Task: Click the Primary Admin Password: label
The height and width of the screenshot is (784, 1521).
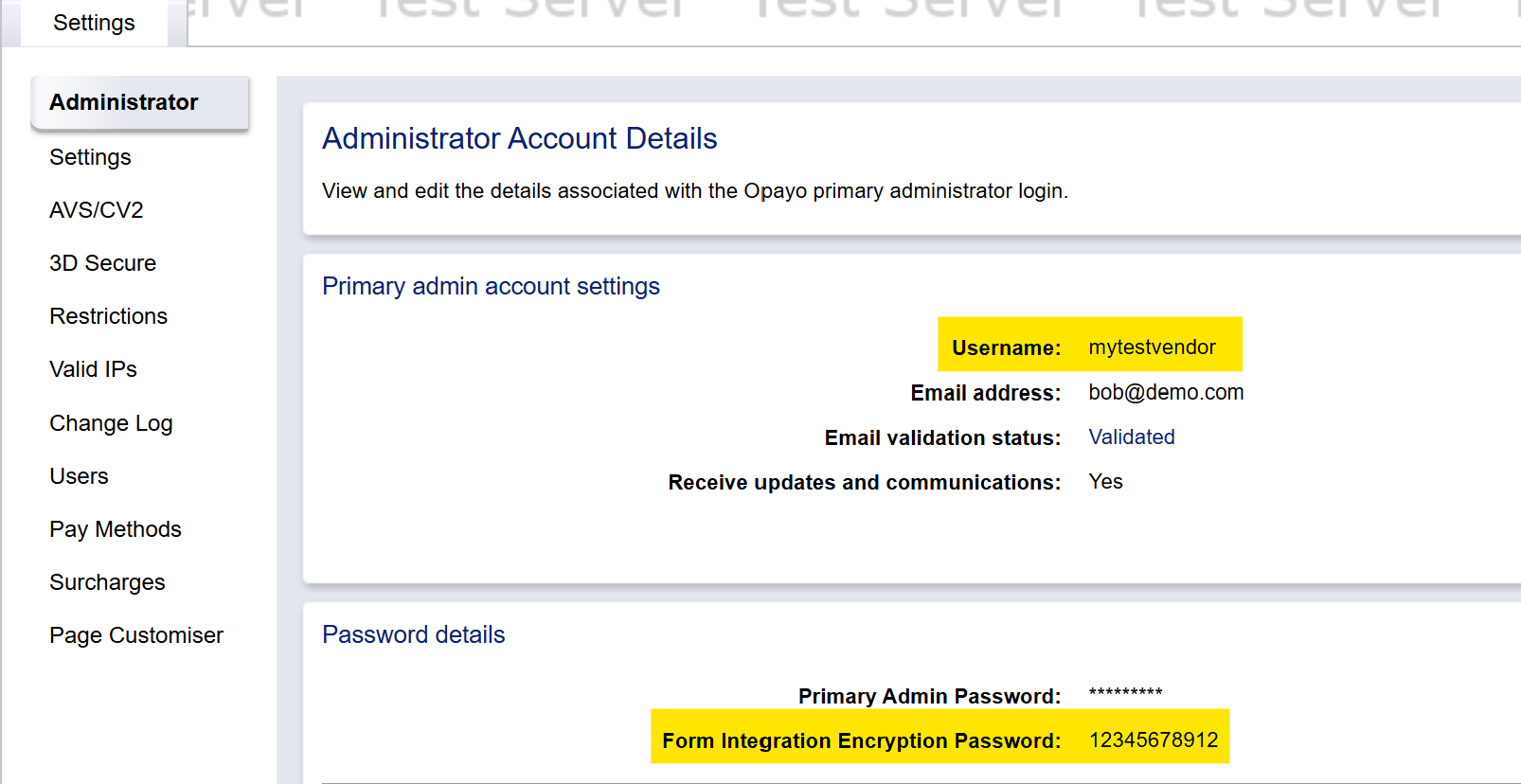Action: point(929,697)
